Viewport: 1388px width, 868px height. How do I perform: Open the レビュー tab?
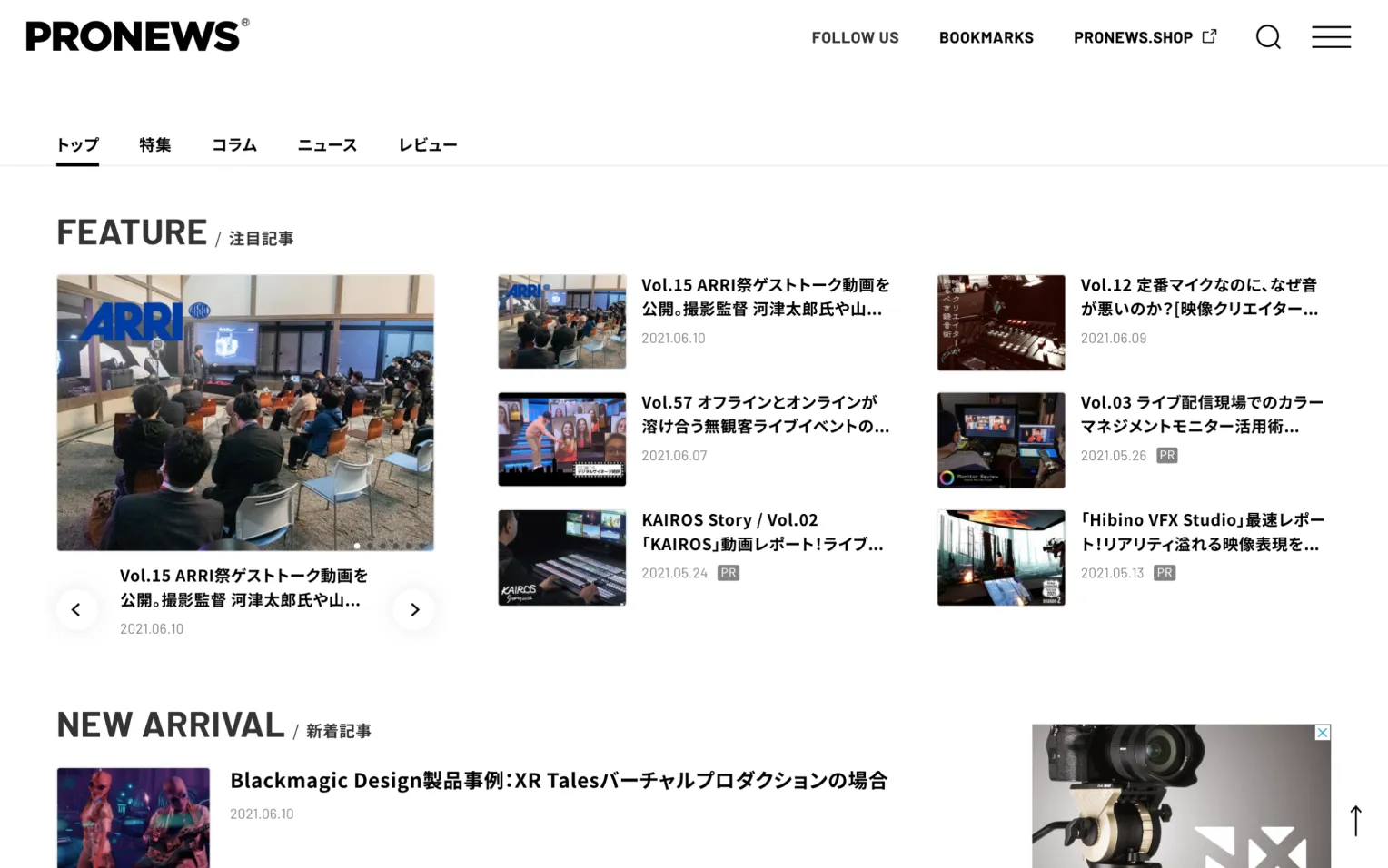click(x=428, y=144)
